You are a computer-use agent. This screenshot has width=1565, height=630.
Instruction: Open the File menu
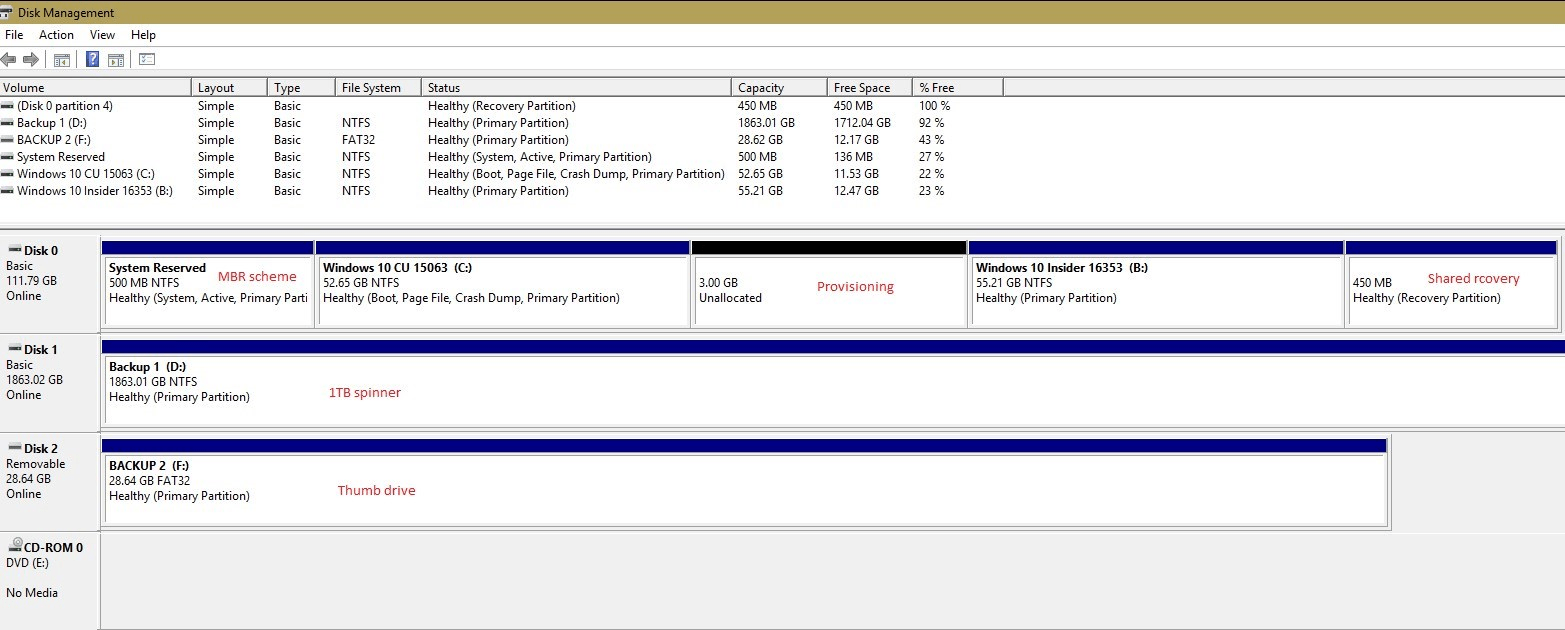point(14,34)
